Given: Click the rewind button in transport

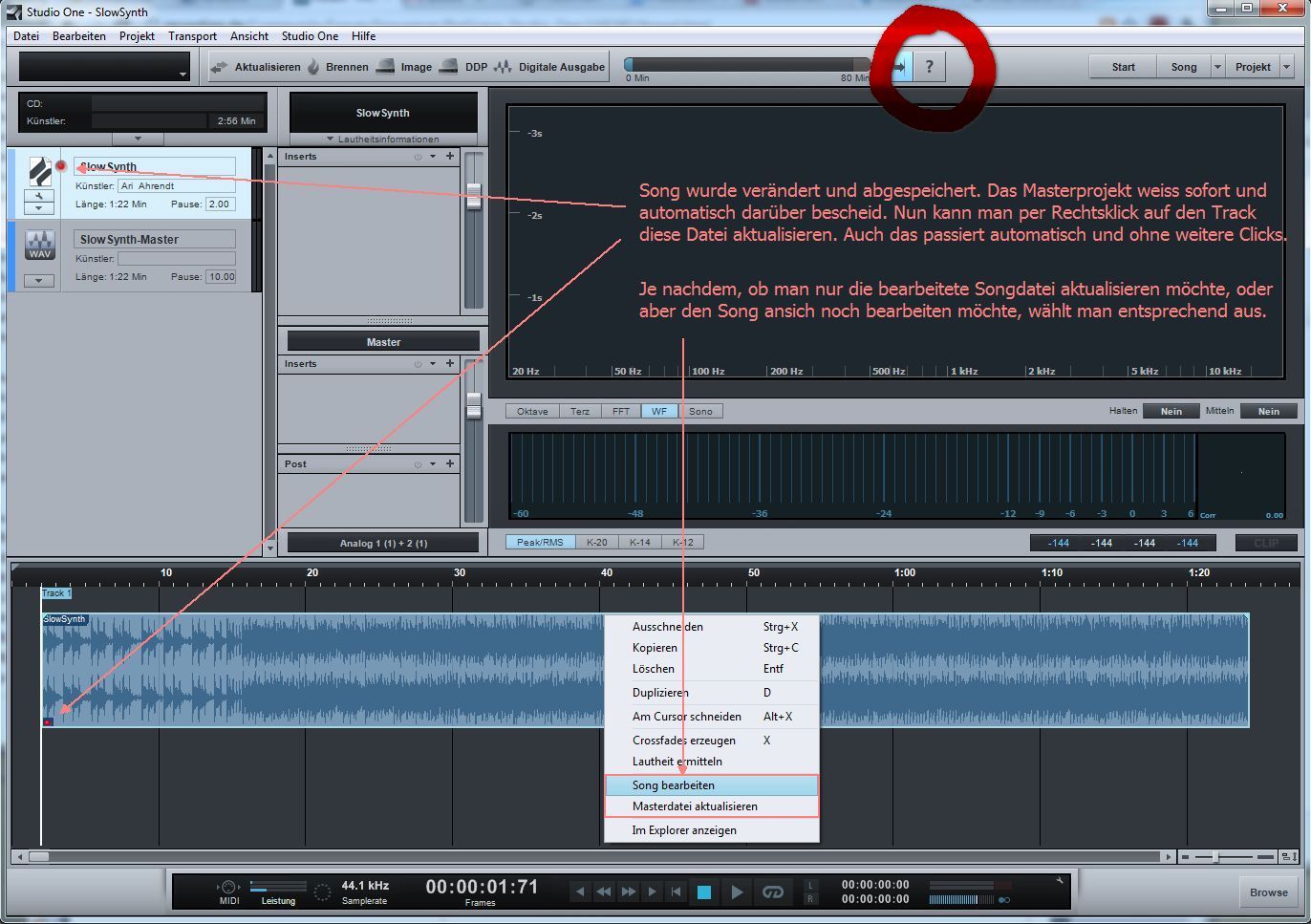Looking at the screenshot, I should [603, 892].
